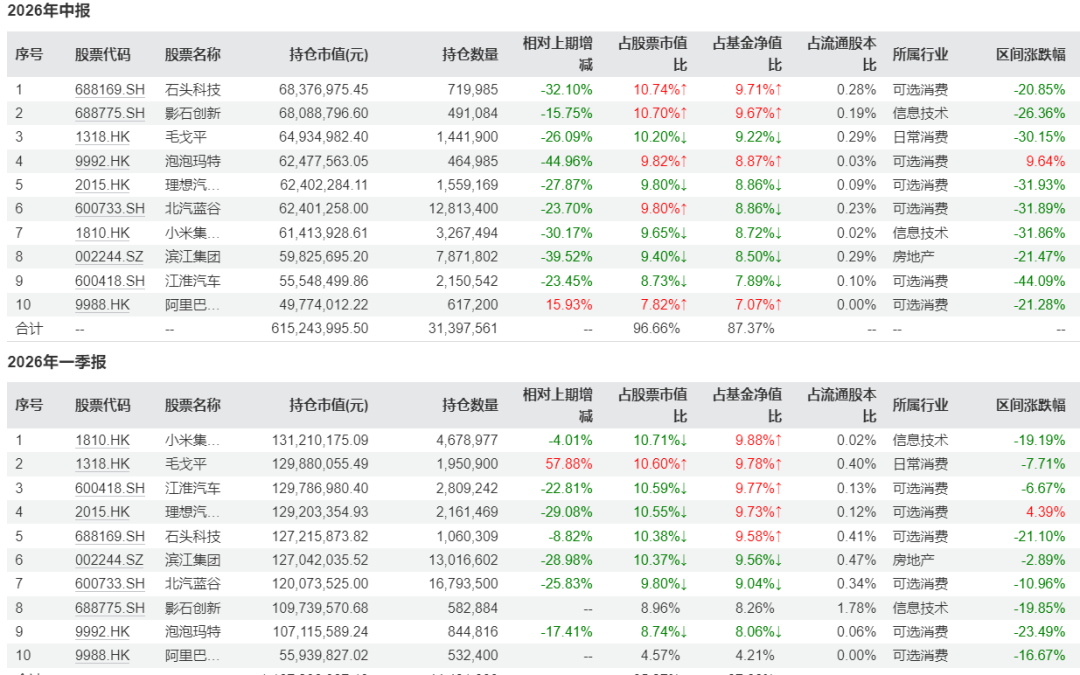Select holding value 131,210,175.09
This screenshot has width=1080, height=675.
(x=320, y=440)
